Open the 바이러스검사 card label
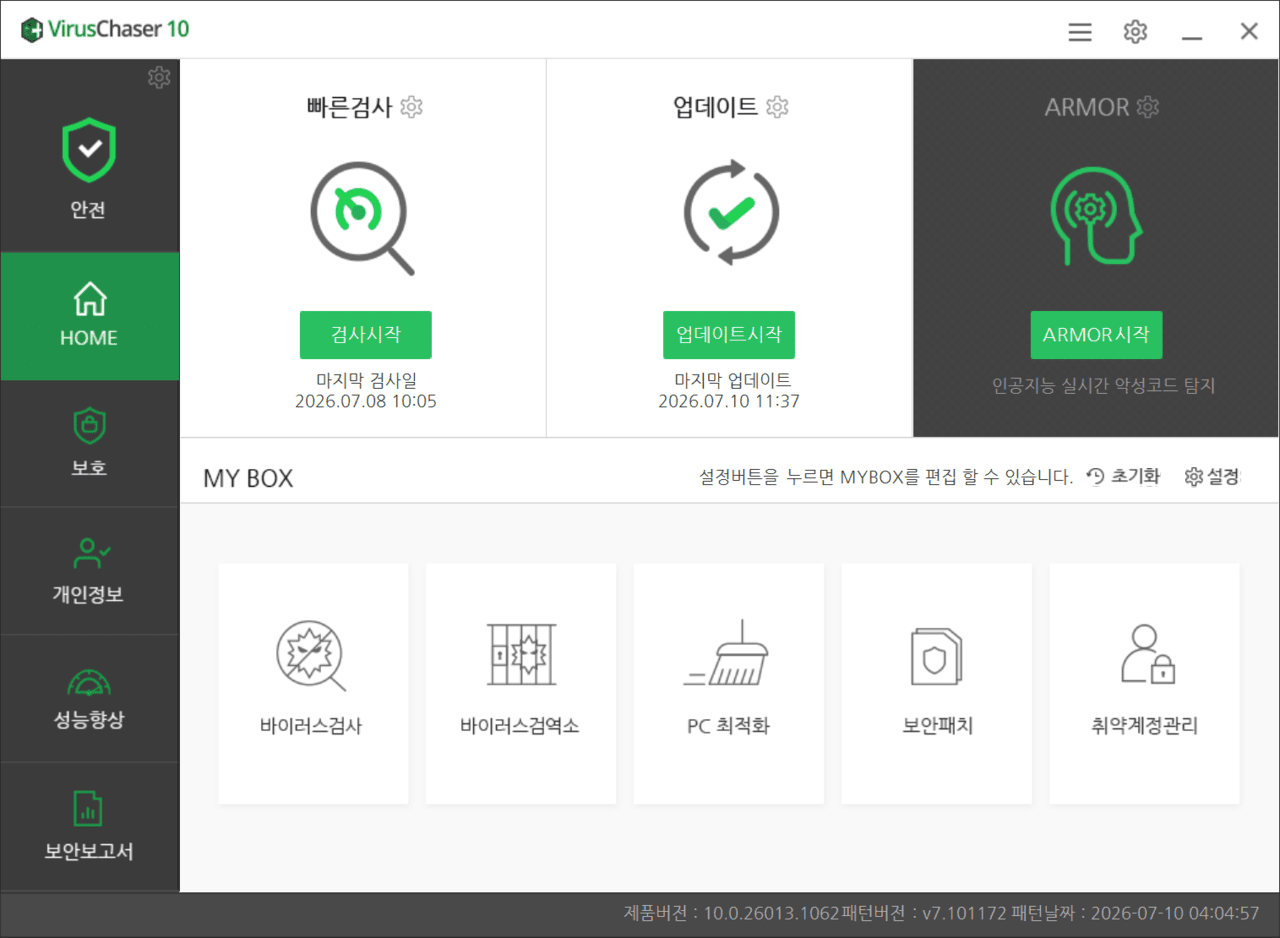This screenshot has height=938, width=1280. pyautogui.click(x=311, y=727)
